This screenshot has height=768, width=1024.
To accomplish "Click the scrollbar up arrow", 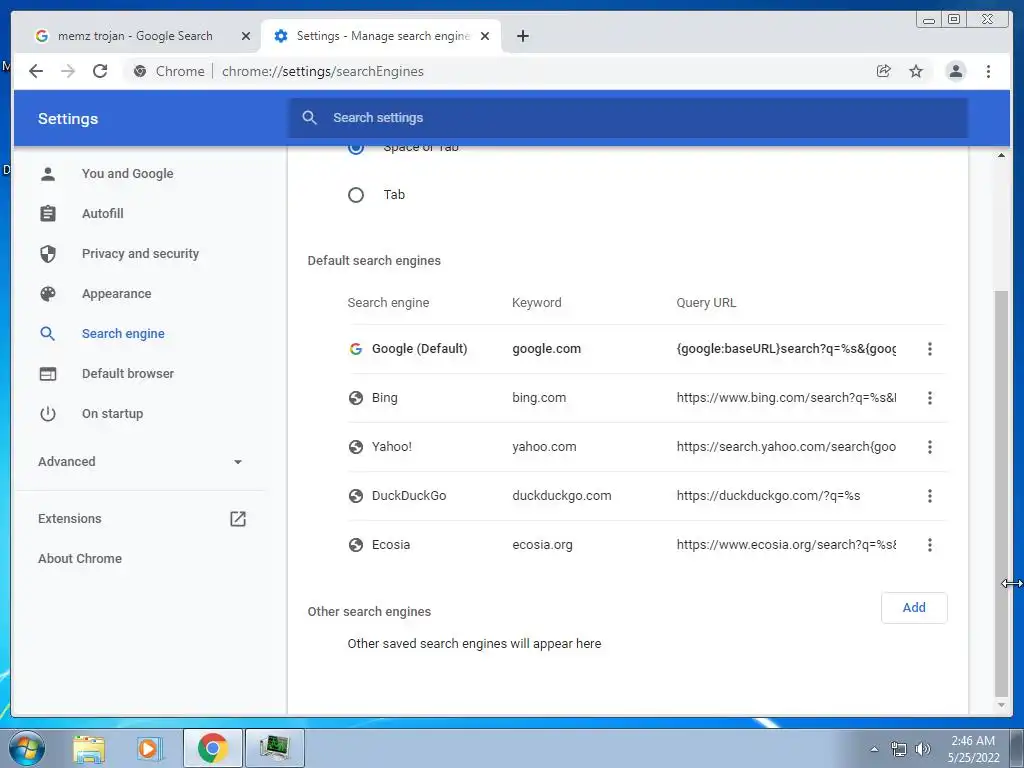I will 1001,155.
